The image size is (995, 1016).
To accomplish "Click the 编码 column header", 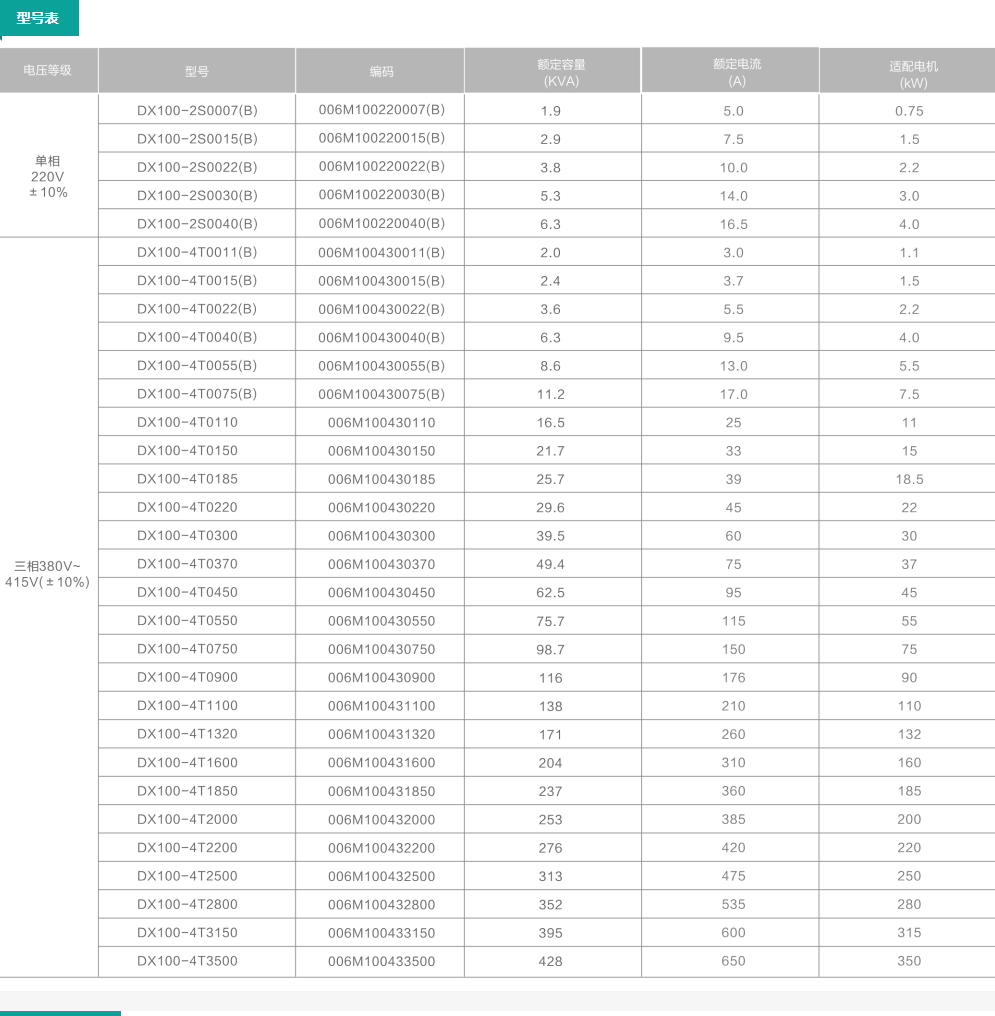I will click(381, 72).
